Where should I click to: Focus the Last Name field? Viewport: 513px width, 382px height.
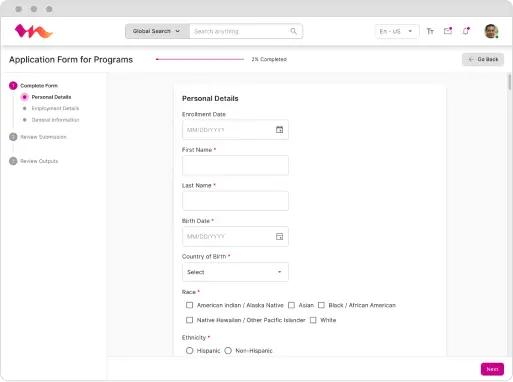235,201
